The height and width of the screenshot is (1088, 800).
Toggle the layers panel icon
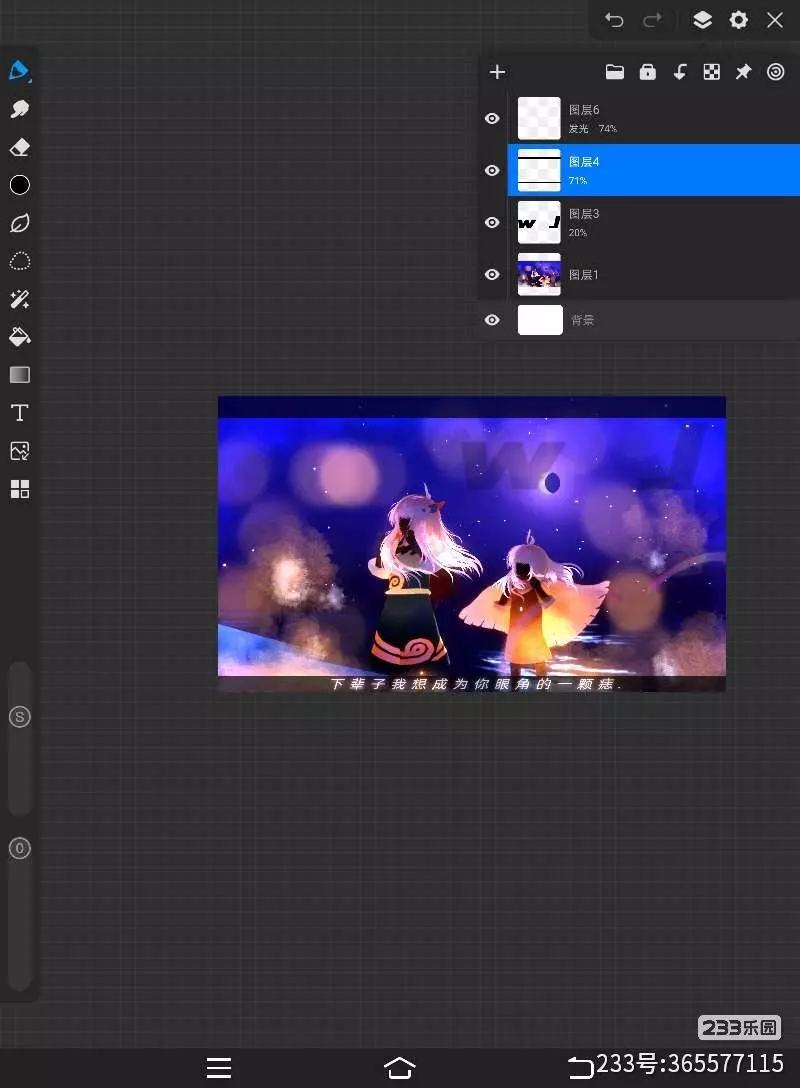(x=702, y=20)
